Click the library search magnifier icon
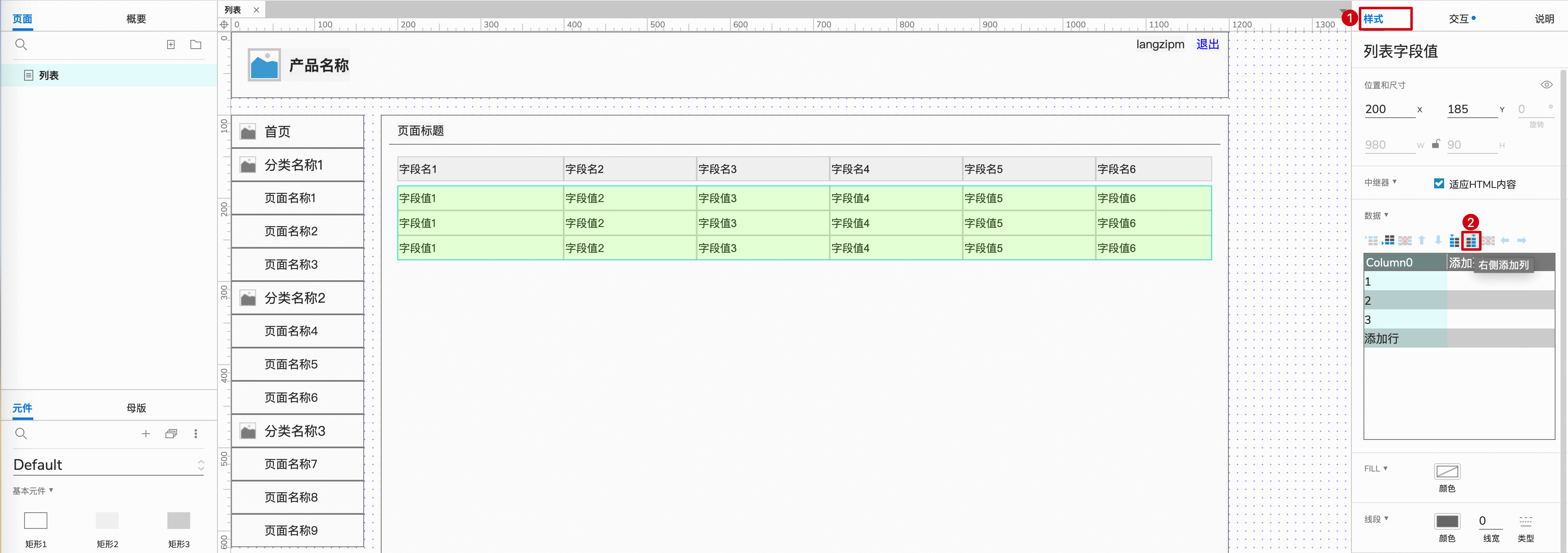Screen dimensions: 1568x553 (21, 434)
